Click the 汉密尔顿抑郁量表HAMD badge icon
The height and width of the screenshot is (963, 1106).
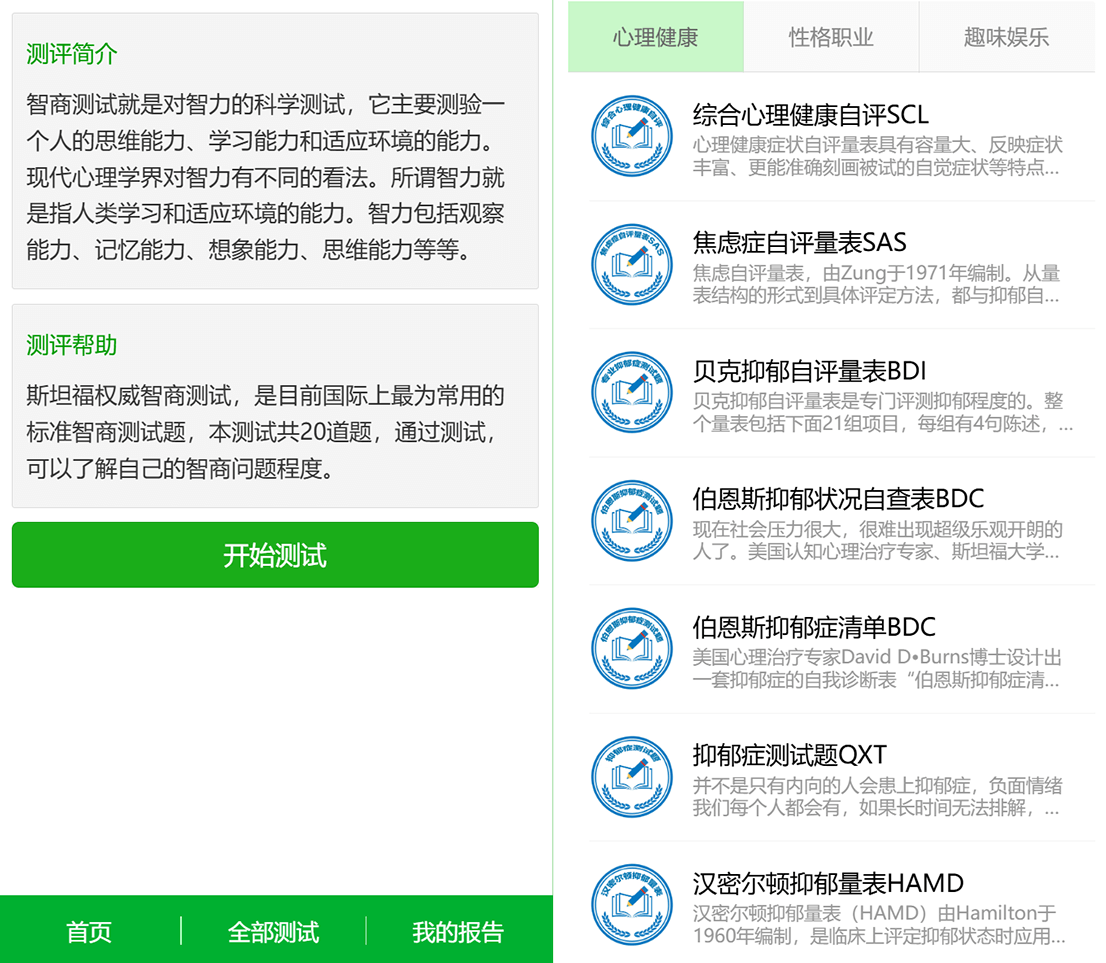point(632,903)
